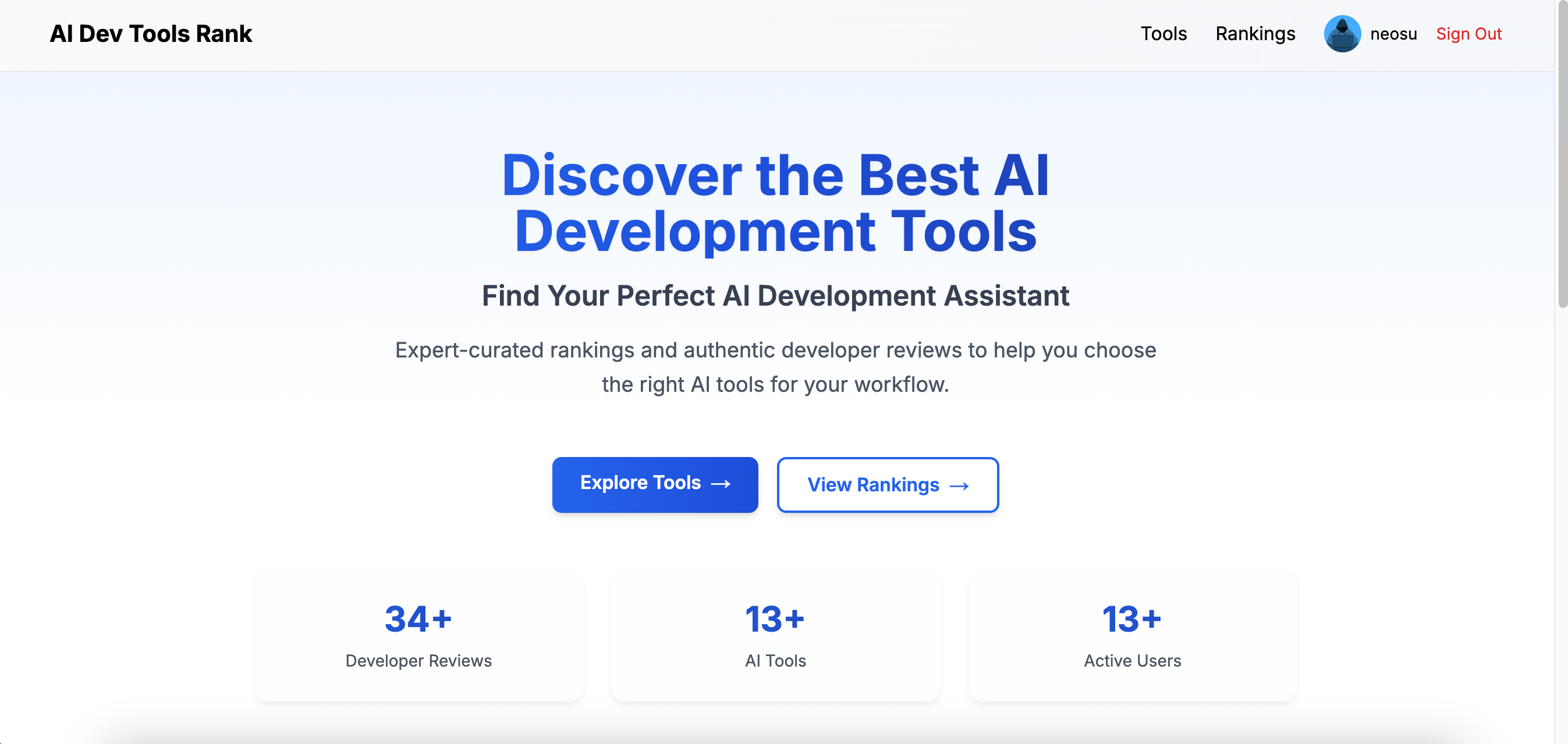Click the arrow icon in Explore Tools
1568x744 pixels.
coord(721,484)
